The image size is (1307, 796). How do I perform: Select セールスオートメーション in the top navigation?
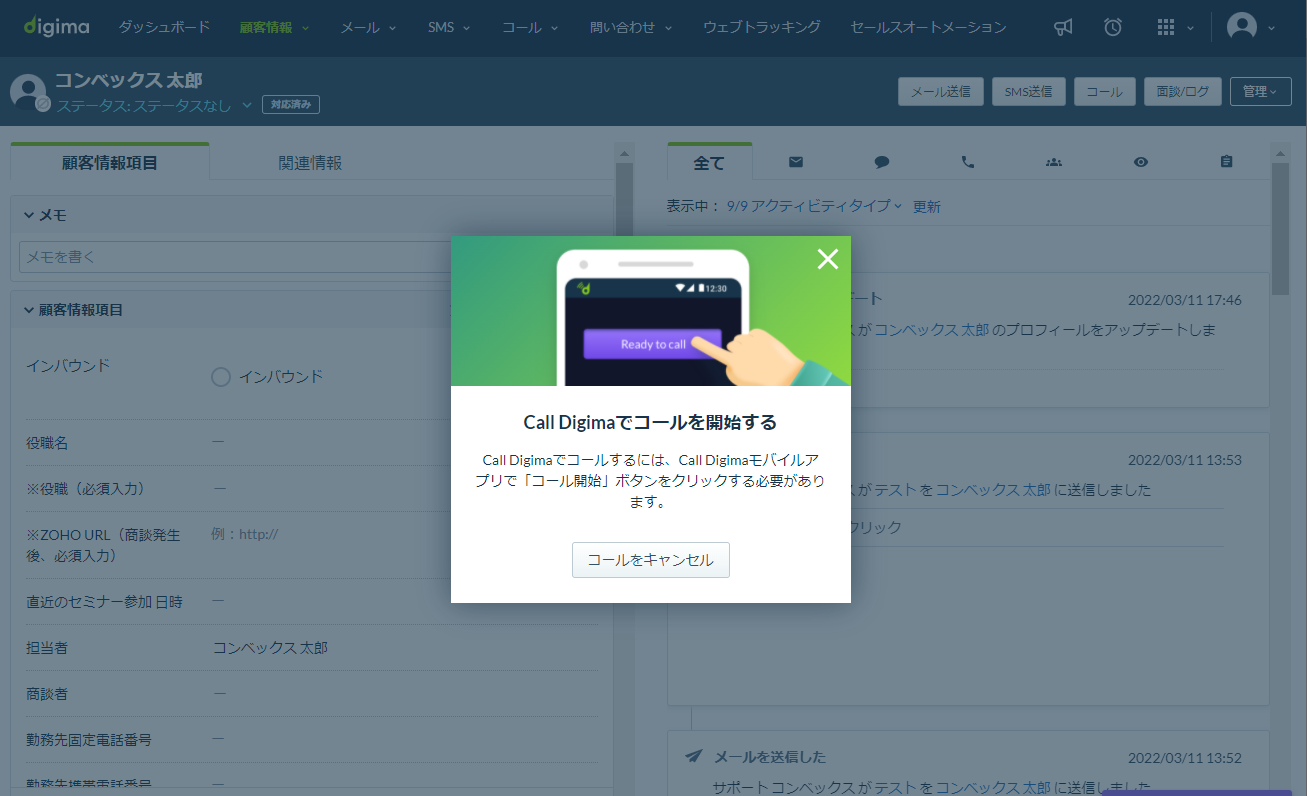928,28
